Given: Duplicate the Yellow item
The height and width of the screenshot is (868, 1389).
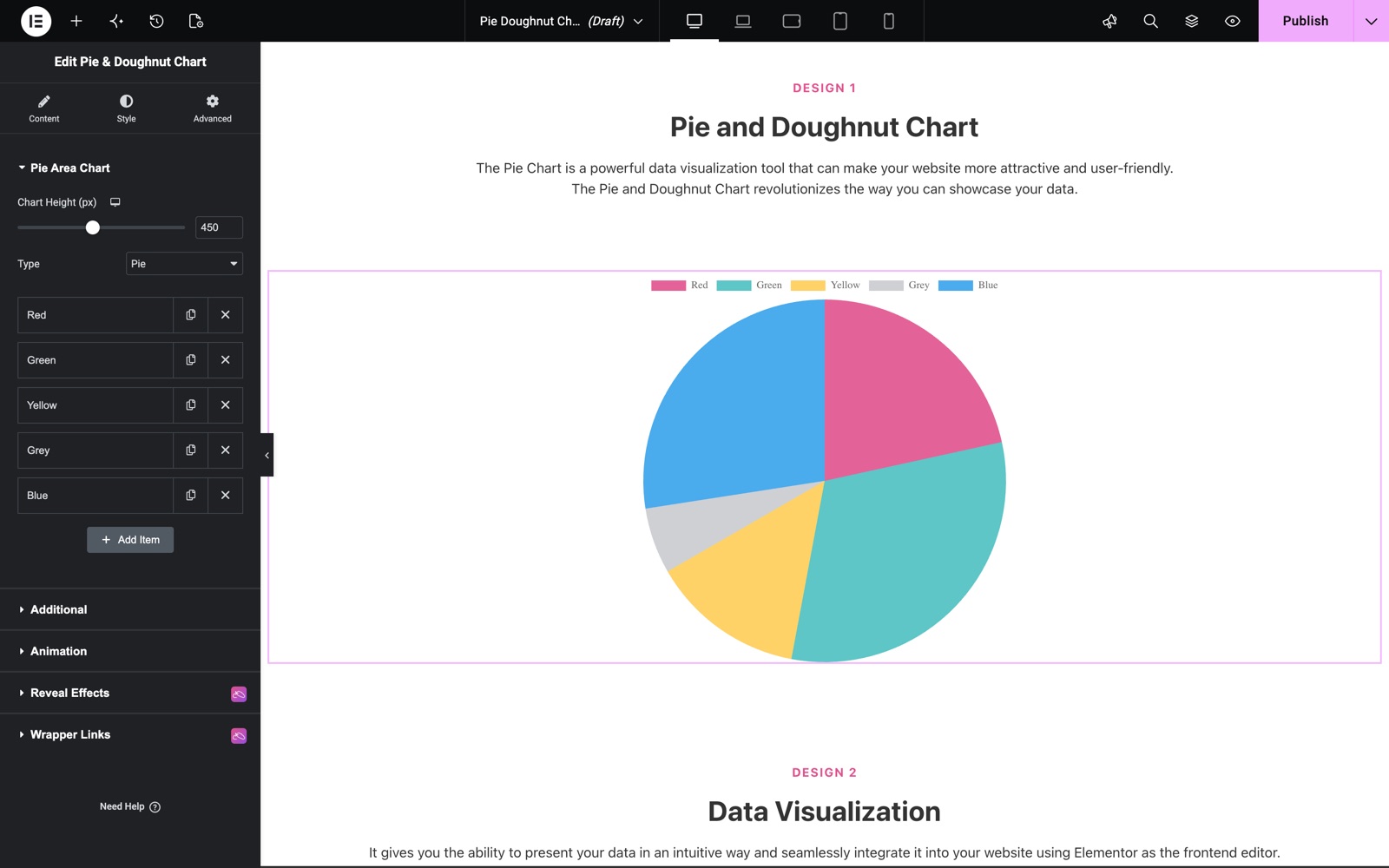Looking at the screenshot, I should point(191,405).
